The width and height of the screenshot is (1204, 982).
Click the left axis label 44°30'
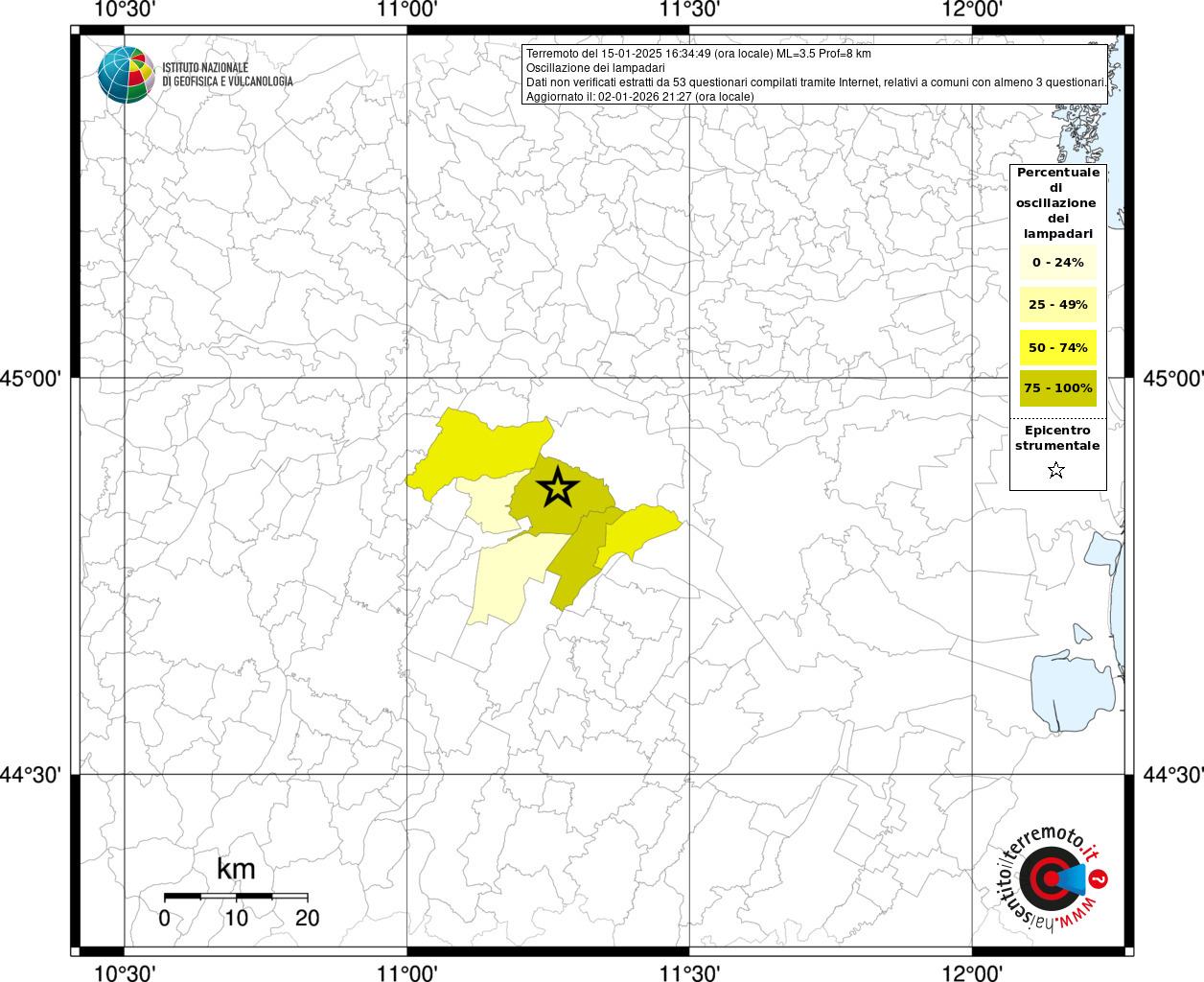pyautogui.click(x=31, y=775)
